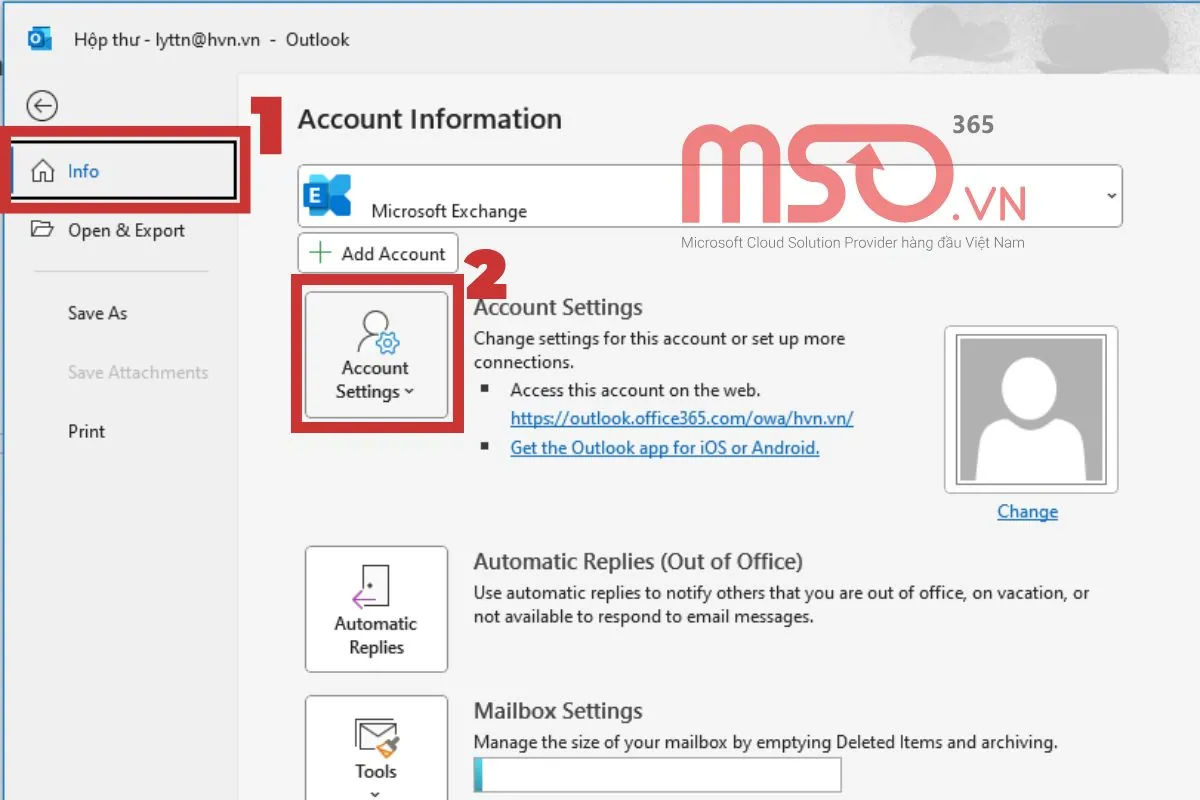Screen dimensions: 1200x800
Task: Click Change under the profile picture
Action: point(1027,511)
